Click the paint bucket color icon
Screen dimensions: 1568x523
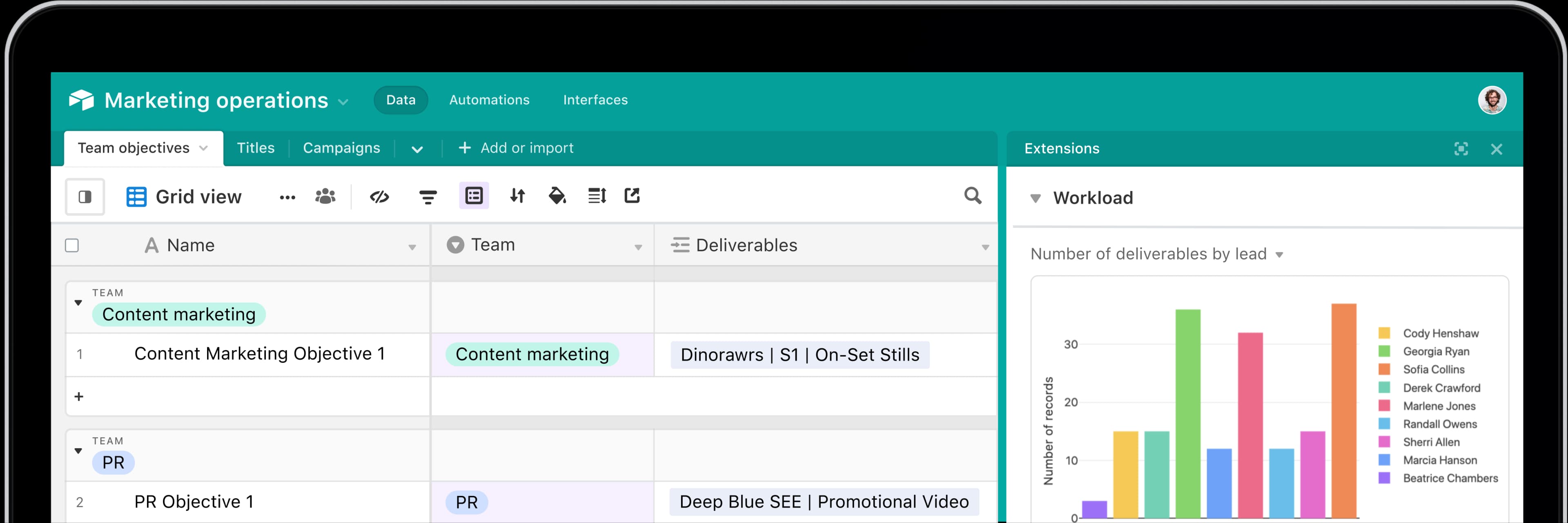[557, 196]
